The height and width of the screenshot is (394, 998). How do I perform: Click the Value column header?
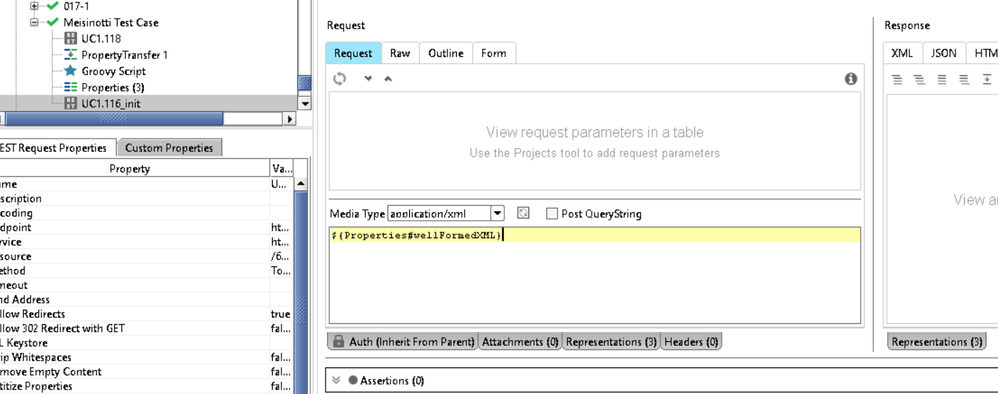[281, 169]
